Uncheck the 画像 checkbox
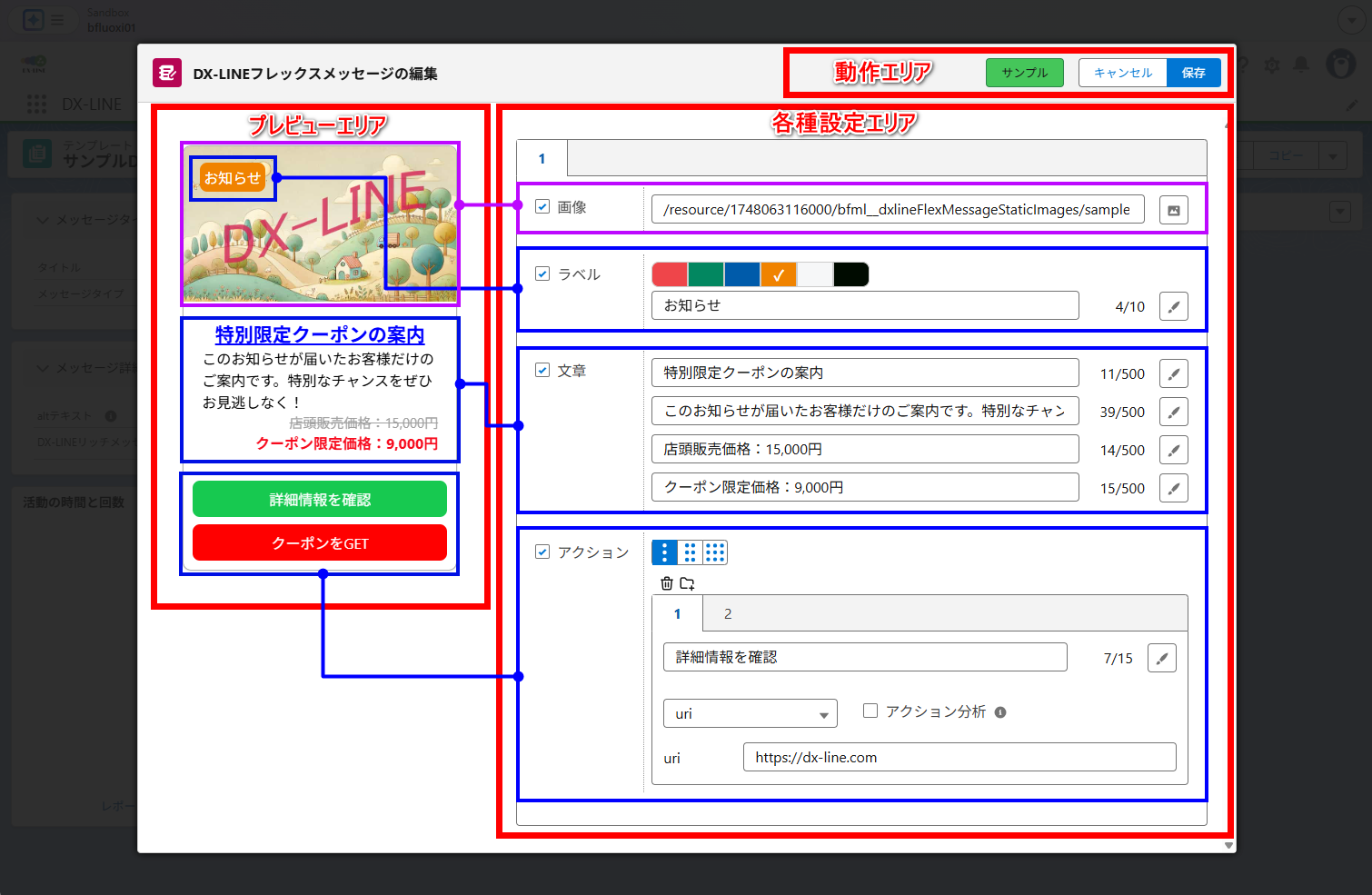Image resolution: width=1372 pixels, height=895 pixels. point(542,207)
